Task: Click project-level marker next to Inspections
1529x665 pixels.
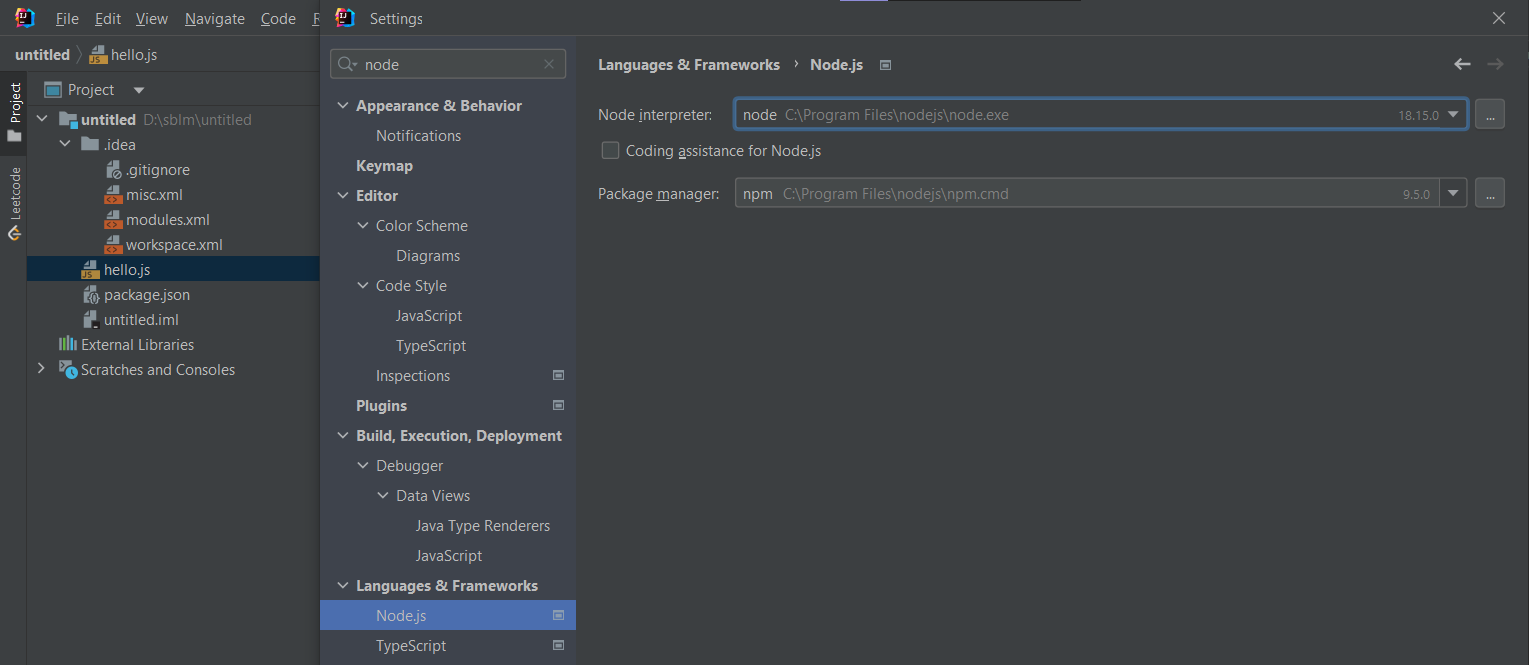Action: click(559, 376)
